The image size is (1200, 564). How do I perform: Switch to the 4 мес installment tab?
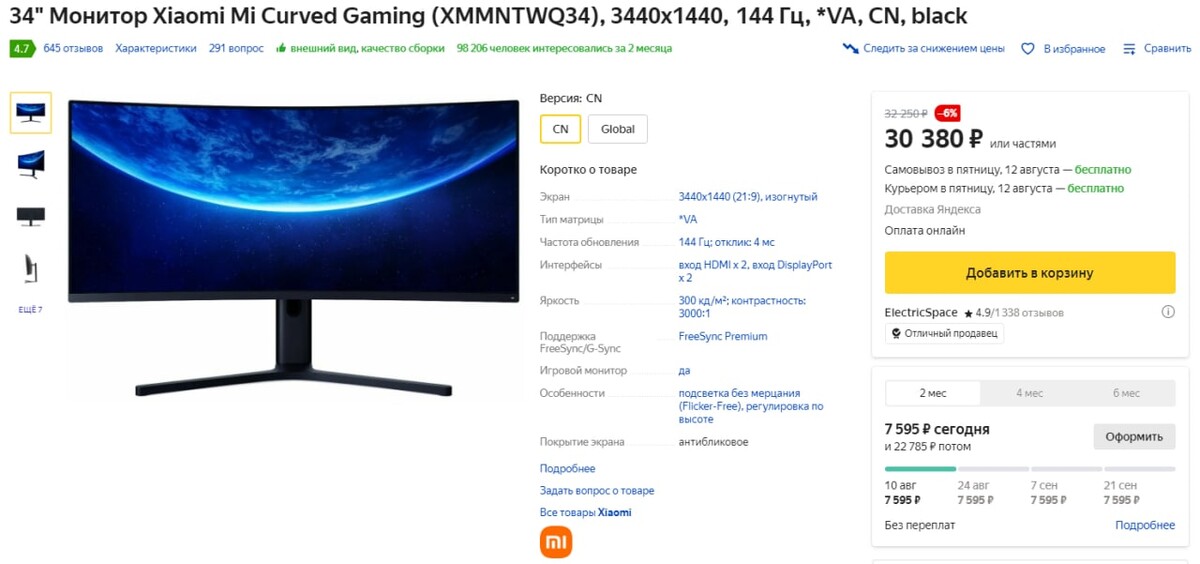(x=1030, y=393)
